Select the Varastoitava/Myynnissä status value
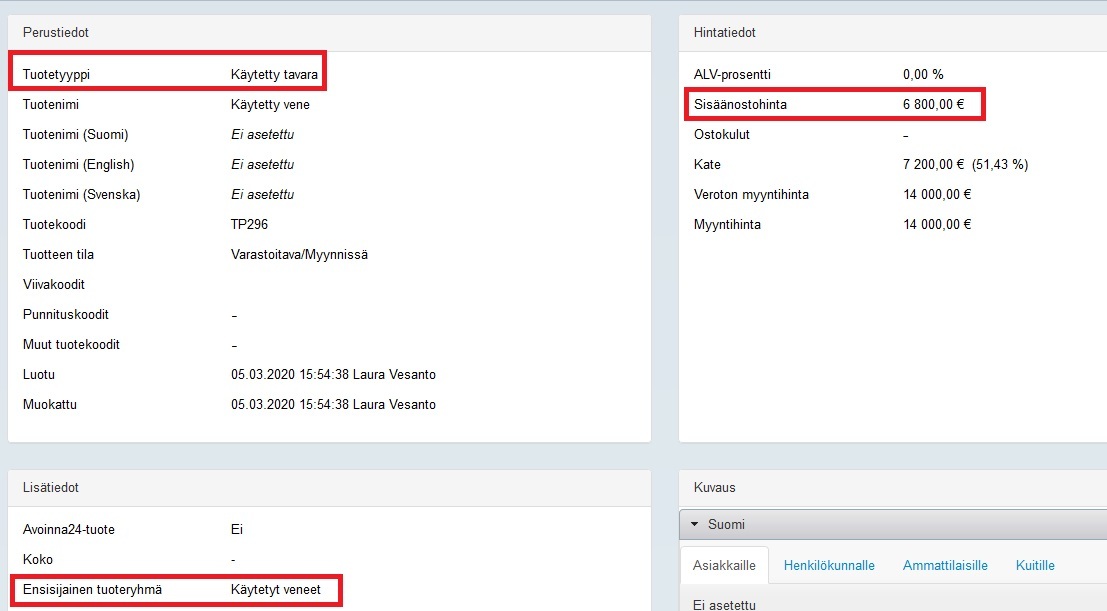 click(299, 255)
